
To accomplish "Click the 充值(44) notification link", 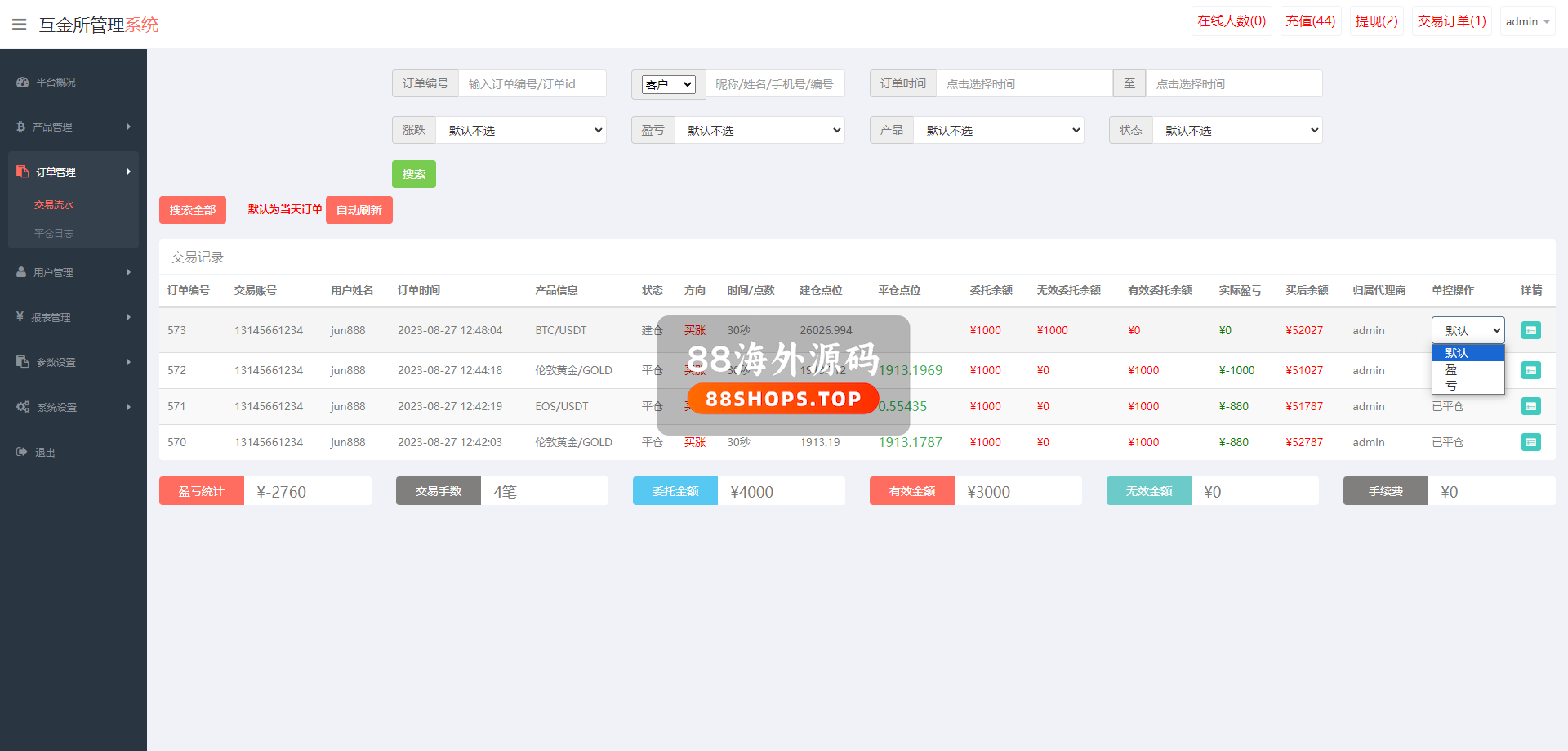I will click(x=1310, y=21).
